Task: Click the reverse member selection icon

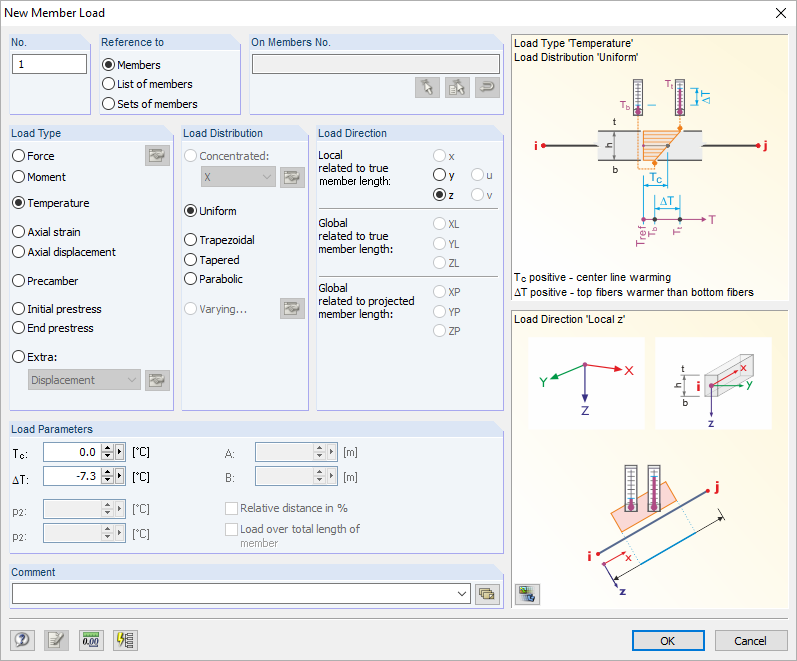Action: point(487,87)
